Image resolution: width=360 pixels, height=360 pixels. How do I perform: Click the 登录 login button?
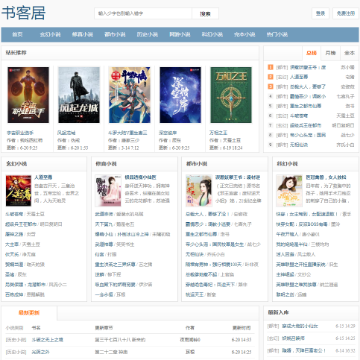[x=320, y=13]
